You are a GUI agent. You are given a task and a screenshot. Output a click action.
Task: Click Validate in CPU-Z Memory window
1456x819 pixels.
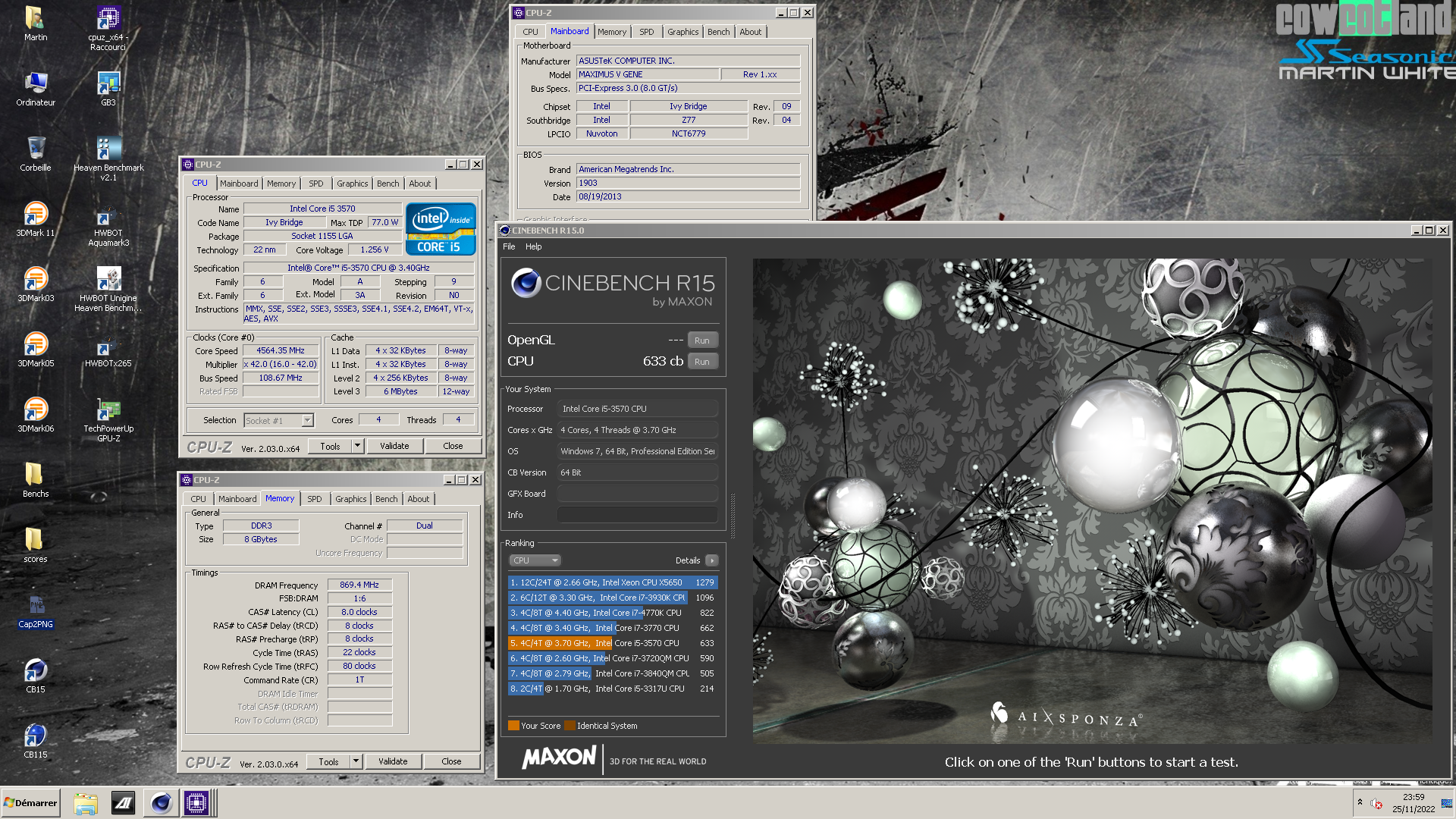tap(393, 761)
